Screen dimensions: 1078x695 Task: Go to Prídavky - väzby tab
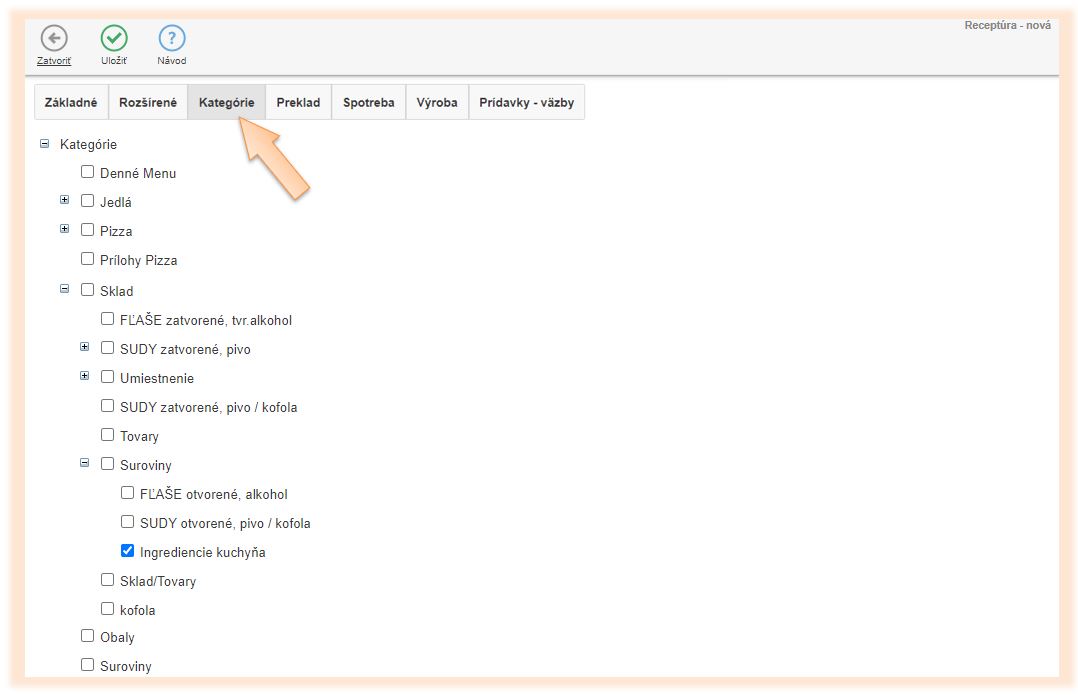pyautogui.click(x=526, y=102)
